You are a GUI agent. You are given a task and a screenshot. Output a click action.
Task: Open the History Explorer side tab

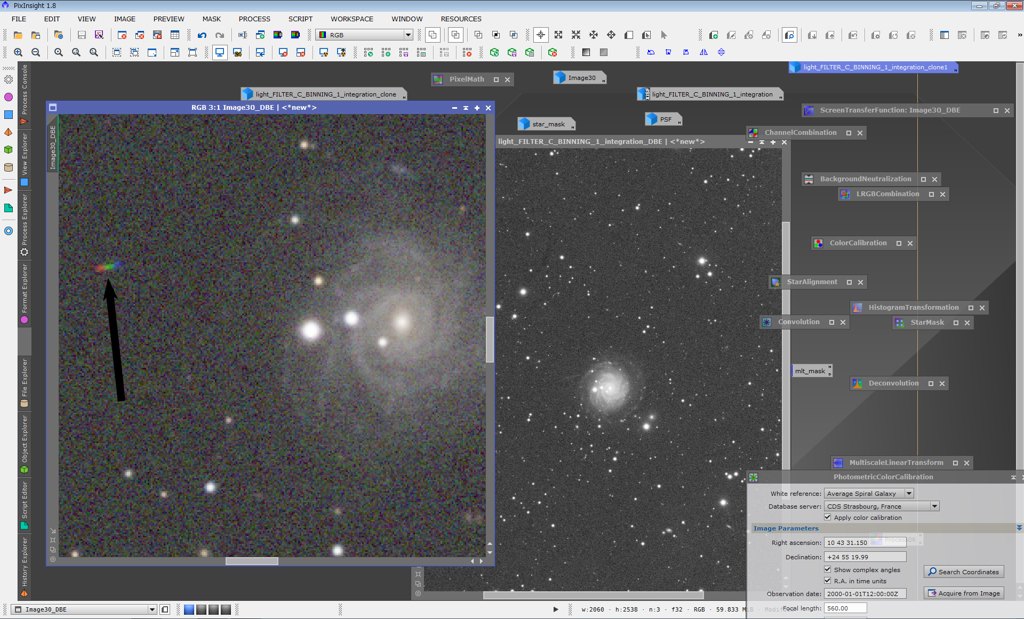point(24,566)
